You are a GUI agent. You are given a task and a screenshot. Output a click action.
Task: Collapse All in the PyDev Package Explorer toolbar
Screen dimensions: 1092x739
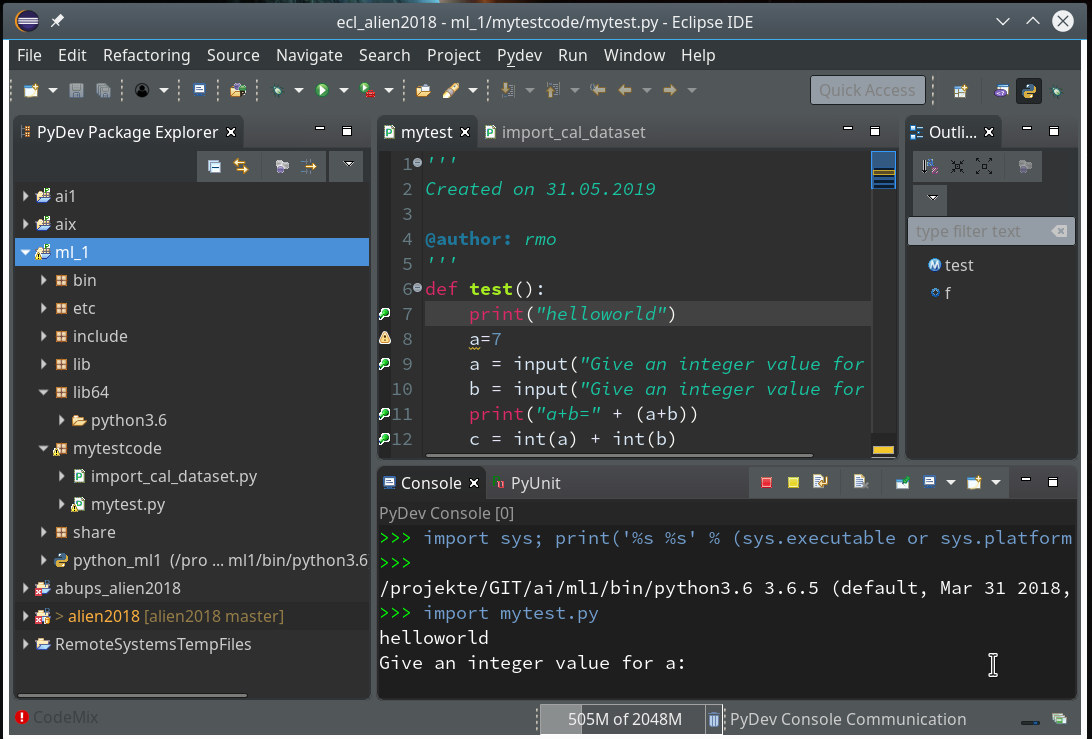point(214,166)
